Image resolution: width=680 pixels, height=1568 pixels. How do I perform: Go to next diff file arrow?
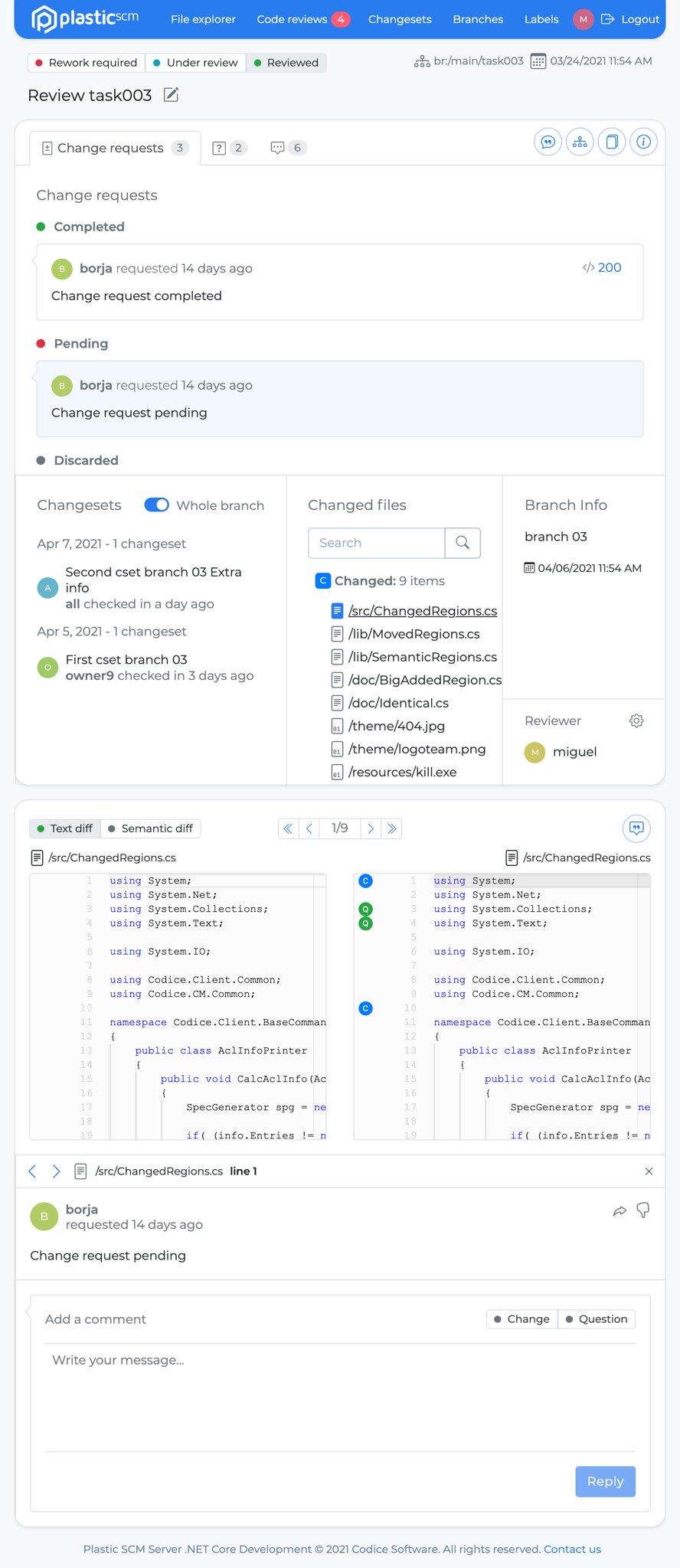click(x=371, y=828)
